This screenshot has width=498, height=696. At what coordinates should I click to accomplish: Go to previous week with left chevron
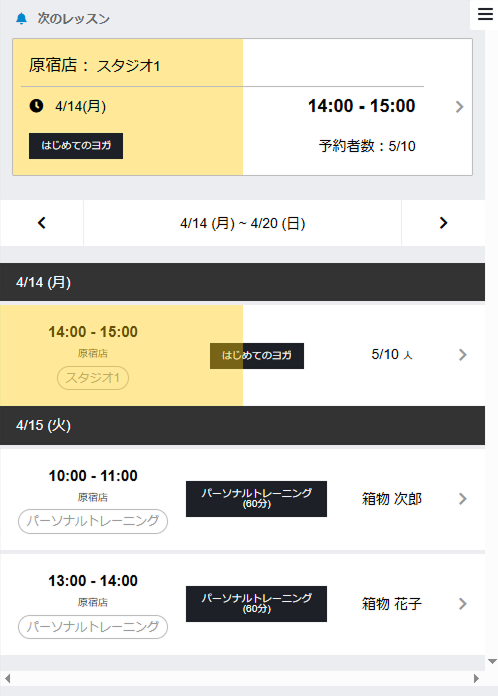pos(42,223)
